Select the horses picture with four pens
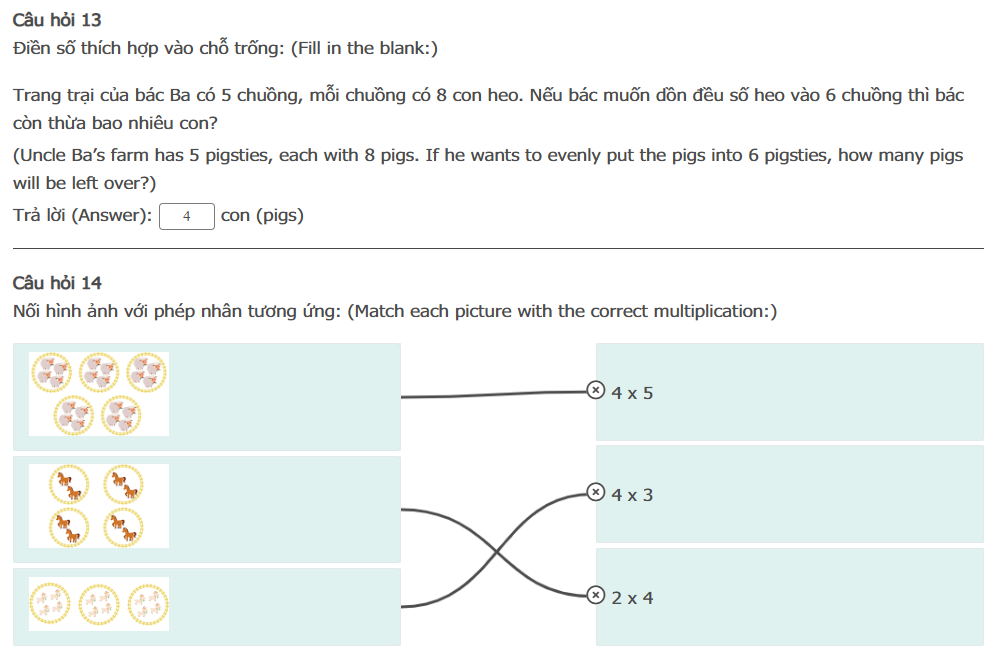Viewport: 995px width, 655px height. [99, 506]
